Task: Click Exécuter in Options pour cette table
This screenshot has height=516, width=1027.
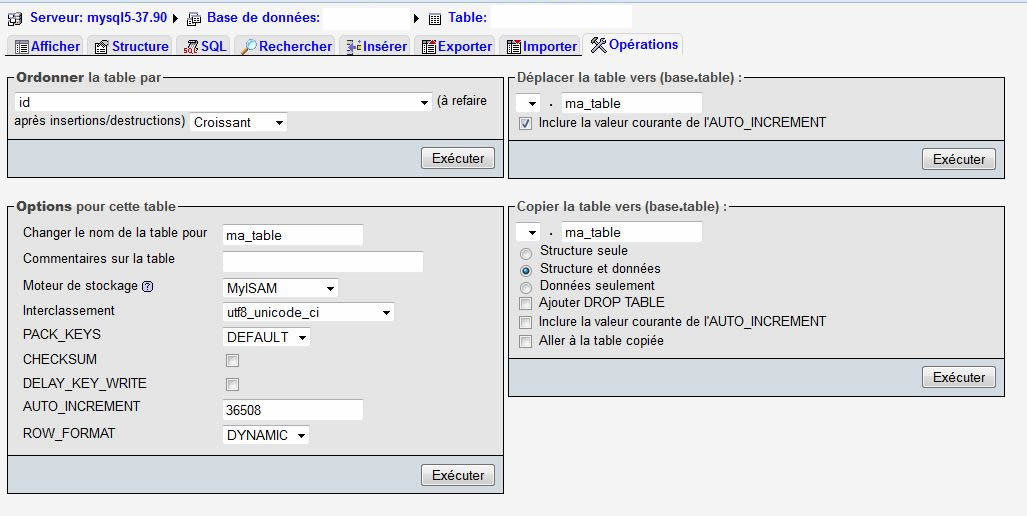Action: [457, 476]
